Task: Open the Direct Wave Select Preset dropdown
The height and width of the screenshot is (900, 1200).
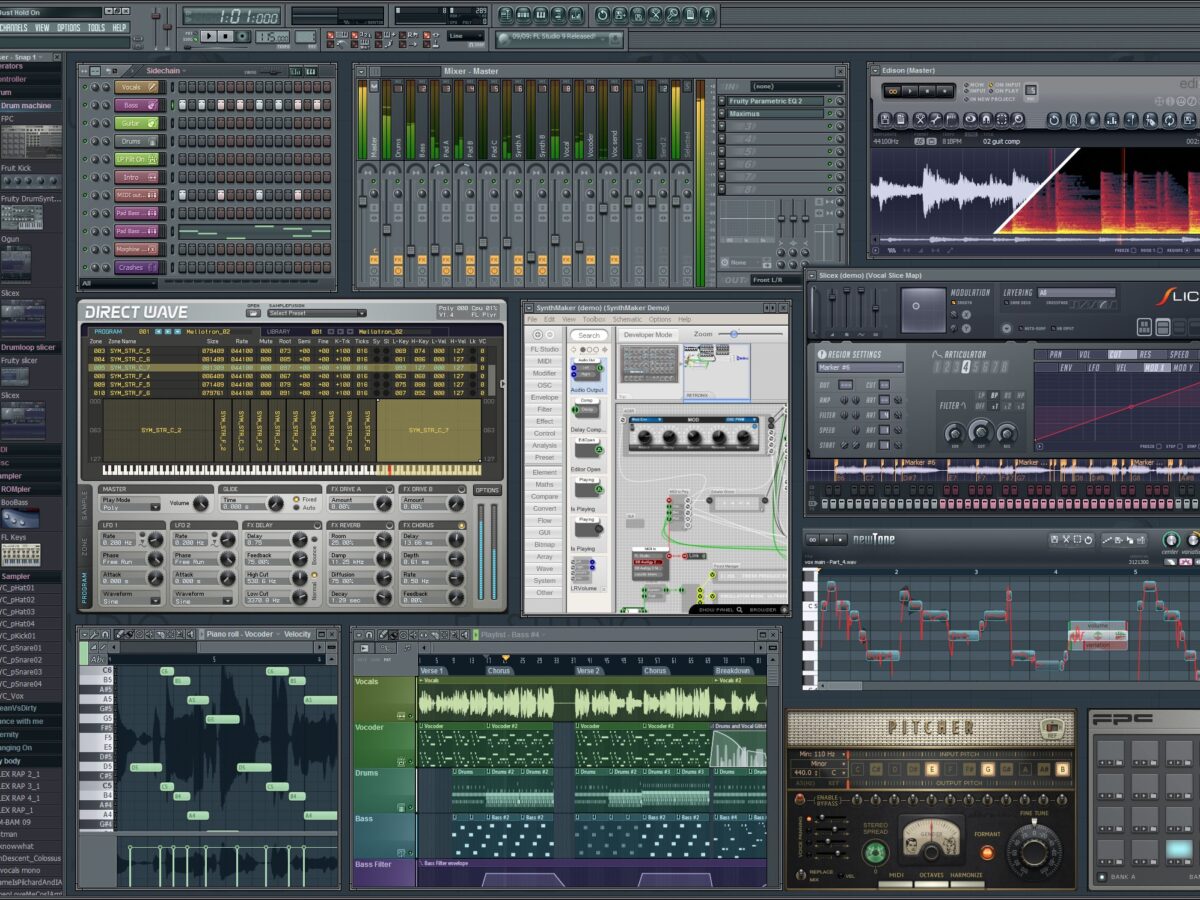Action: tap(315, 313)
